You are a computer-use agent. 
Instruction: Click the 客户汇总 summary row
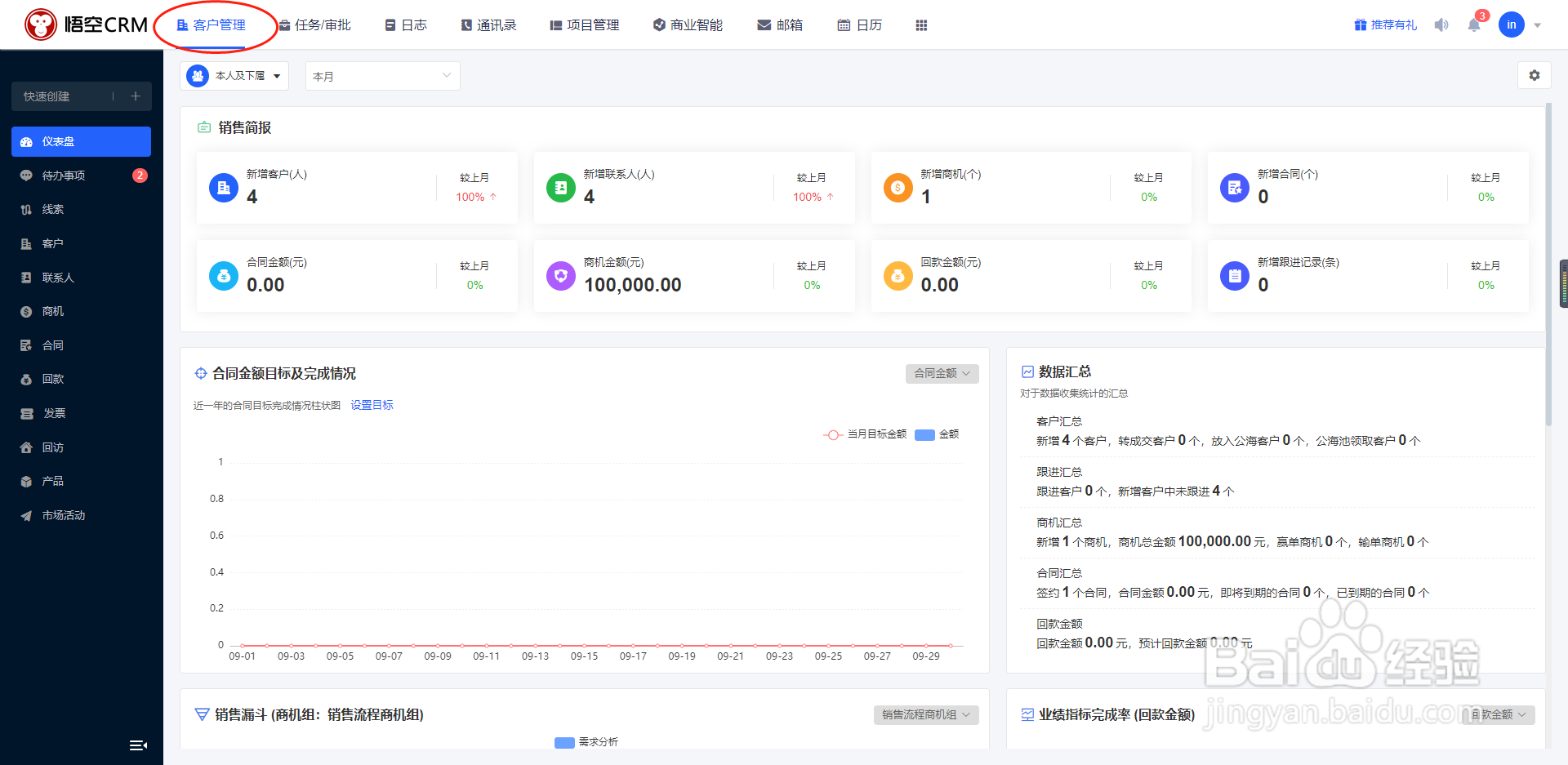(1277, 431)
